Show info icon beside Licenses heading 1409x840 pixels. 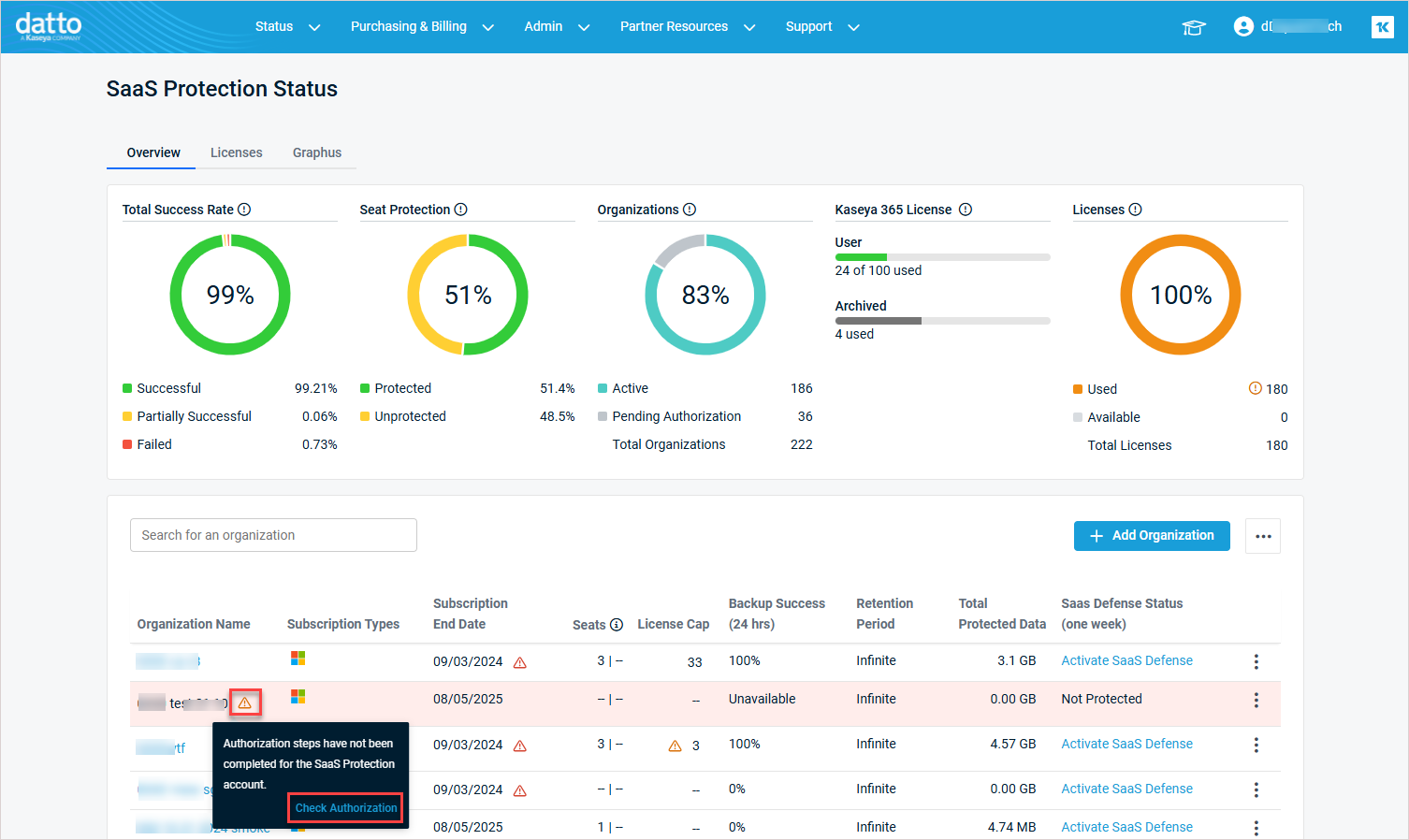(x=1135, y=210)
